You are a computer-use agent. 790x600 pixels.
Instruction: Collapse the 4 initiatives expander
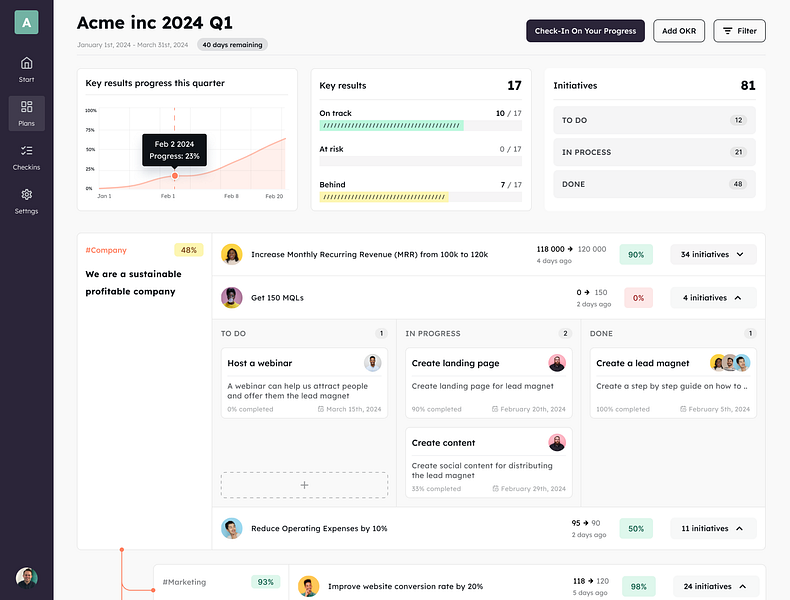click(x=713, y=298)
